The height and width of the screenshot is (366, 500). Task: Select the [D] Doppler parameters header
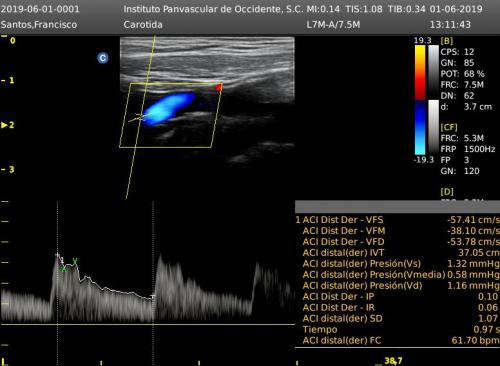(x=447, y=192)
